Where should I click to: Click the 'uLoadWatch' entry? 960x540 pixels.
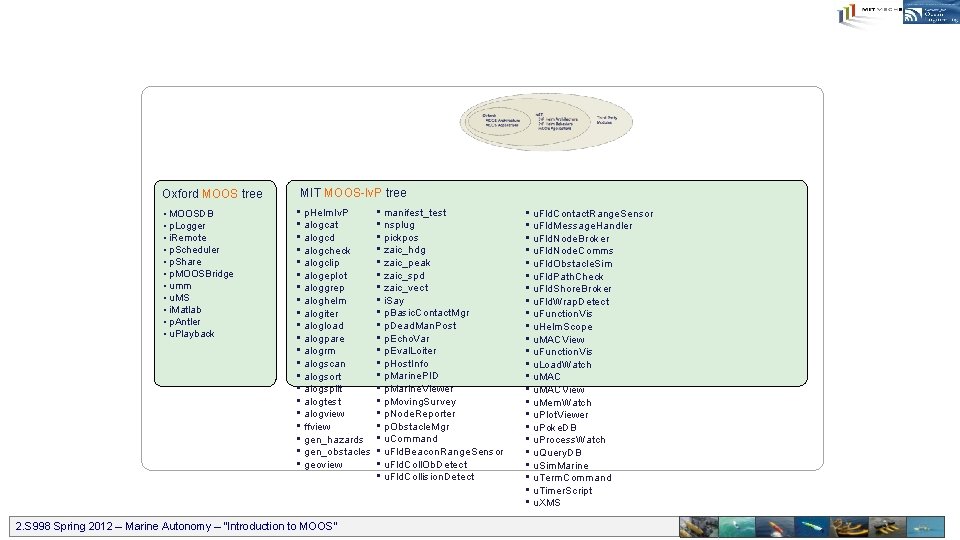[562, 365]
